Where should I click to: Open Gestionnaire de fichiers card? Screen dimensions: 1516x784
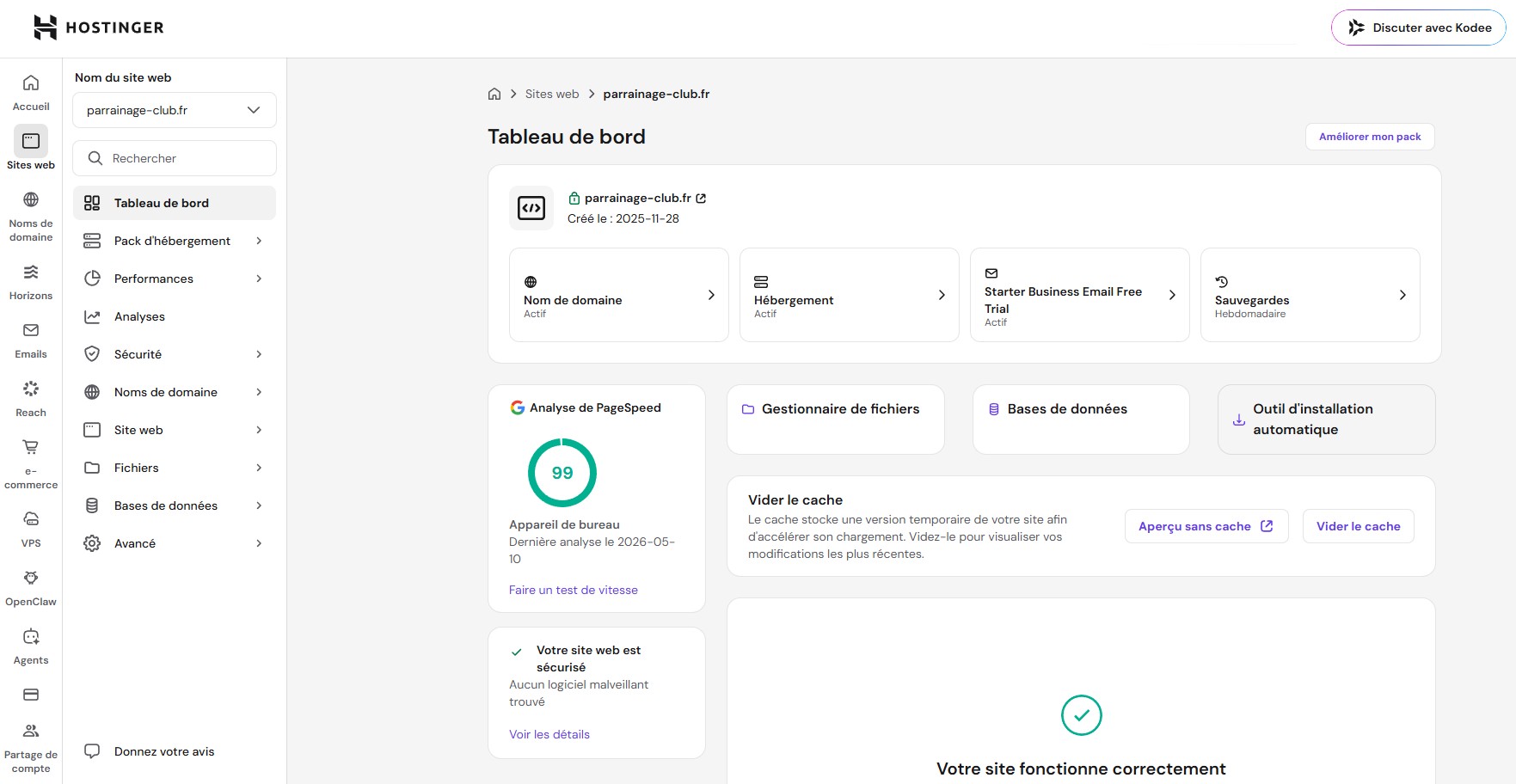(x=836, y=420)
